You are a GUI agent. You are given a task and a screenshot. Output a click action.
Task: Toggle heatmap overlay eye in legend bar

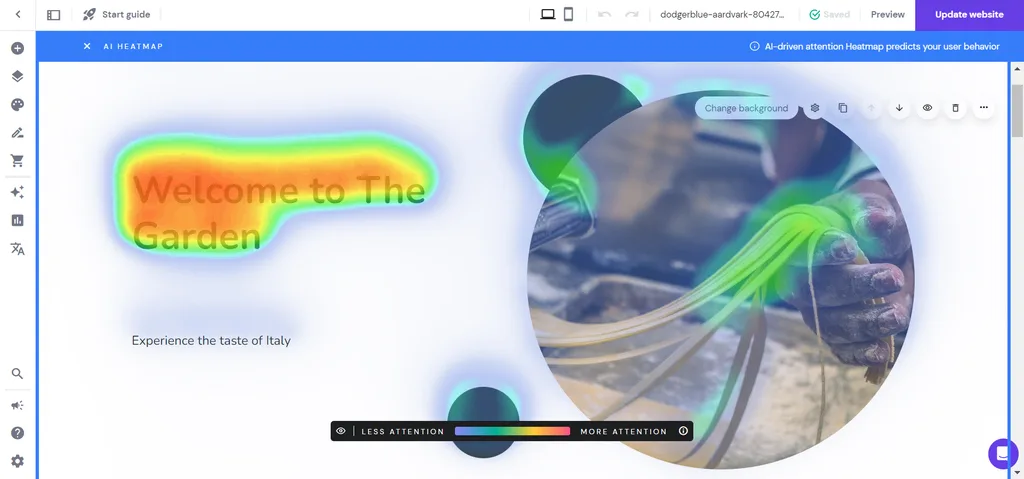[340, 431]
